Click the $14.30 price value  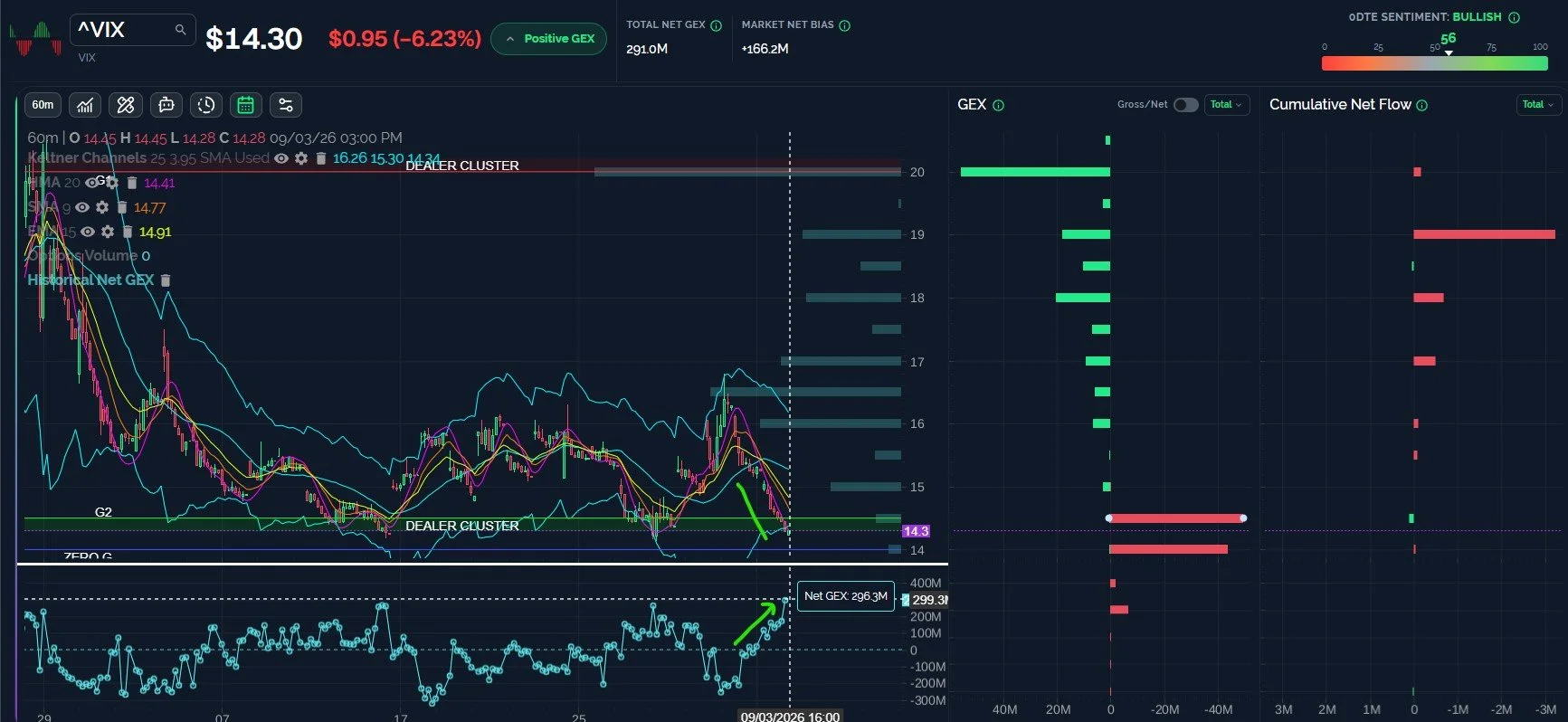point(254,39)
